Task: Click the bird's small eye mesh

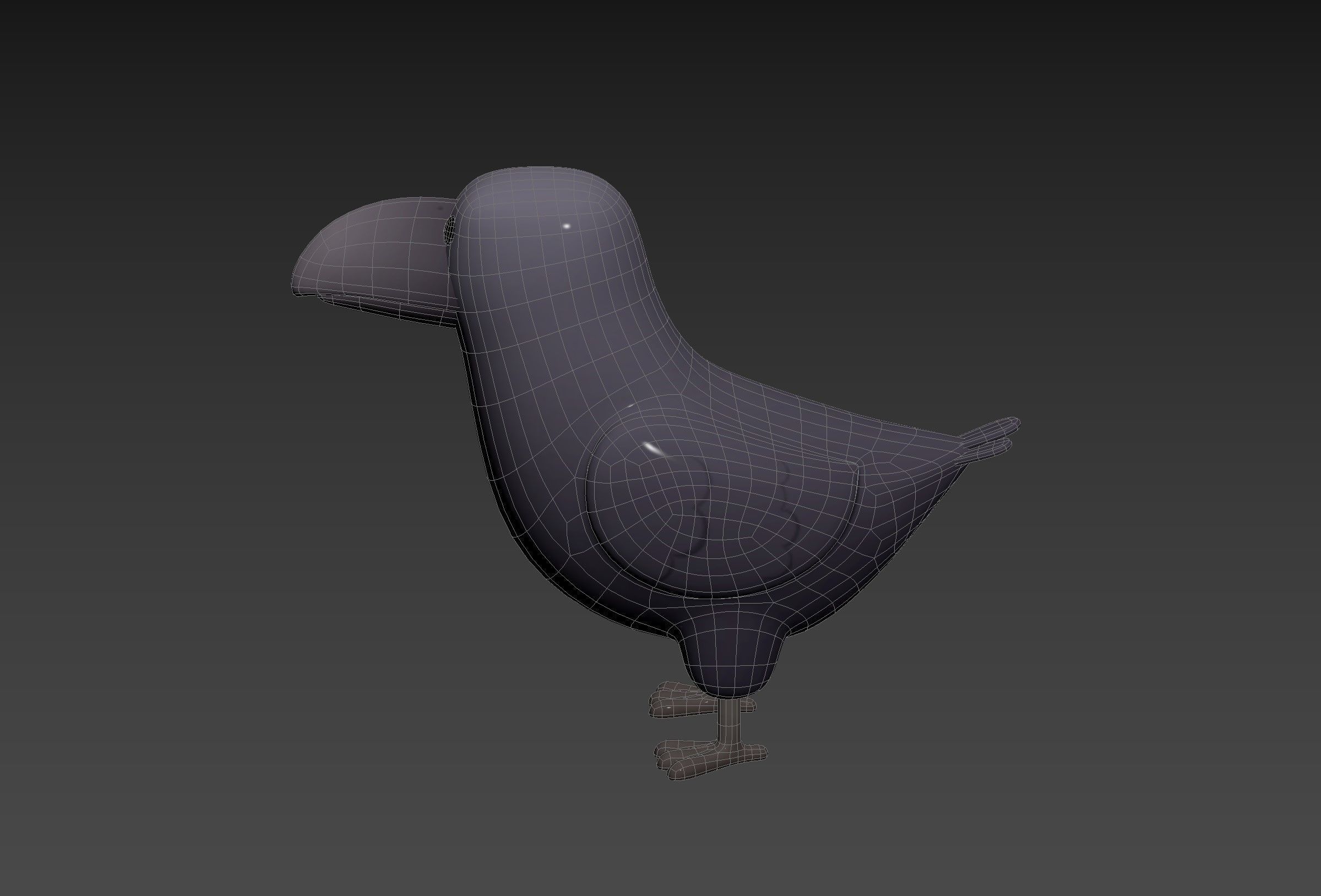Action: tap(450, 230)
